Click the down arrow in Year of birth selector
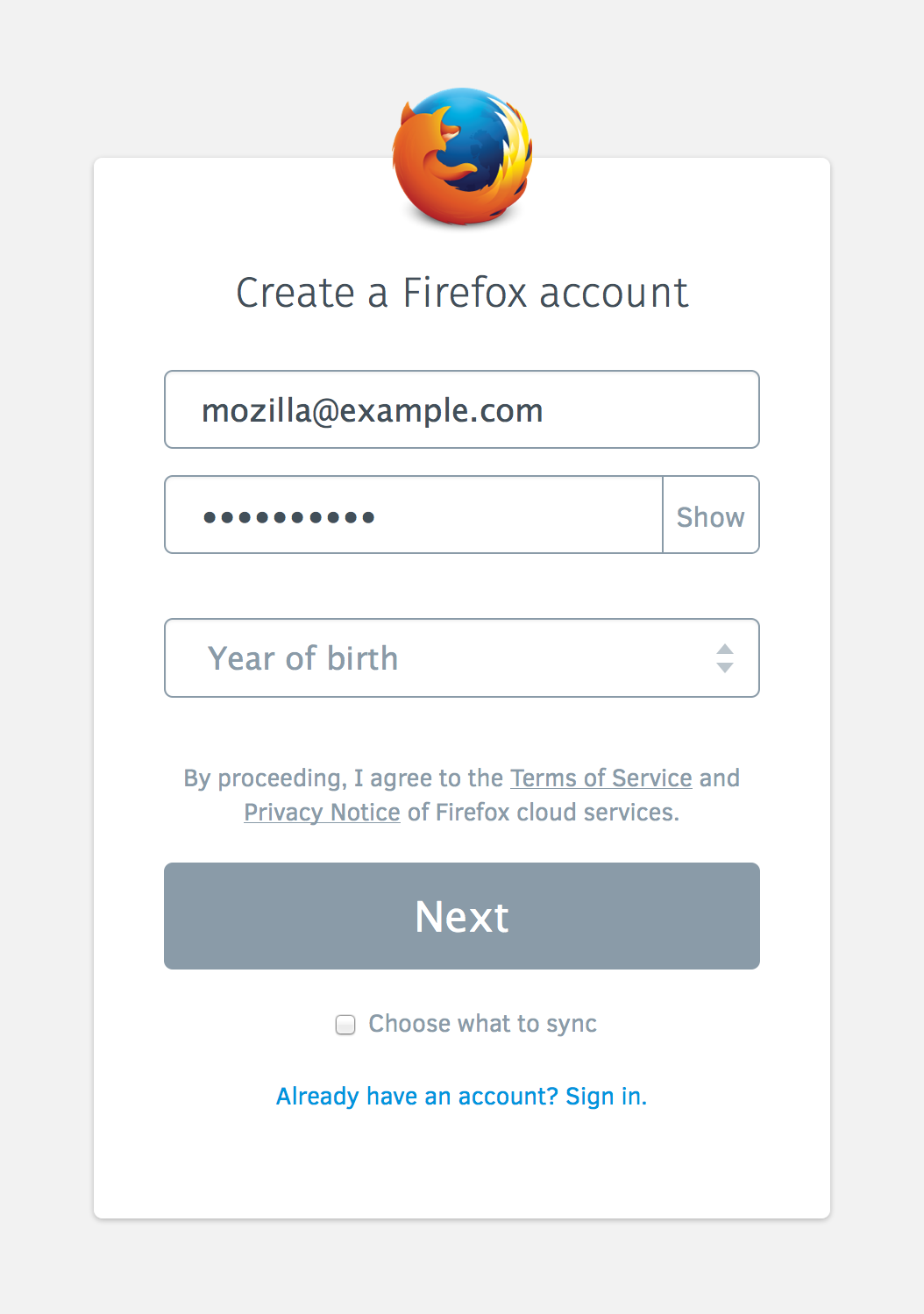This screenshot has height=1314, width=924. coord(725,668)
